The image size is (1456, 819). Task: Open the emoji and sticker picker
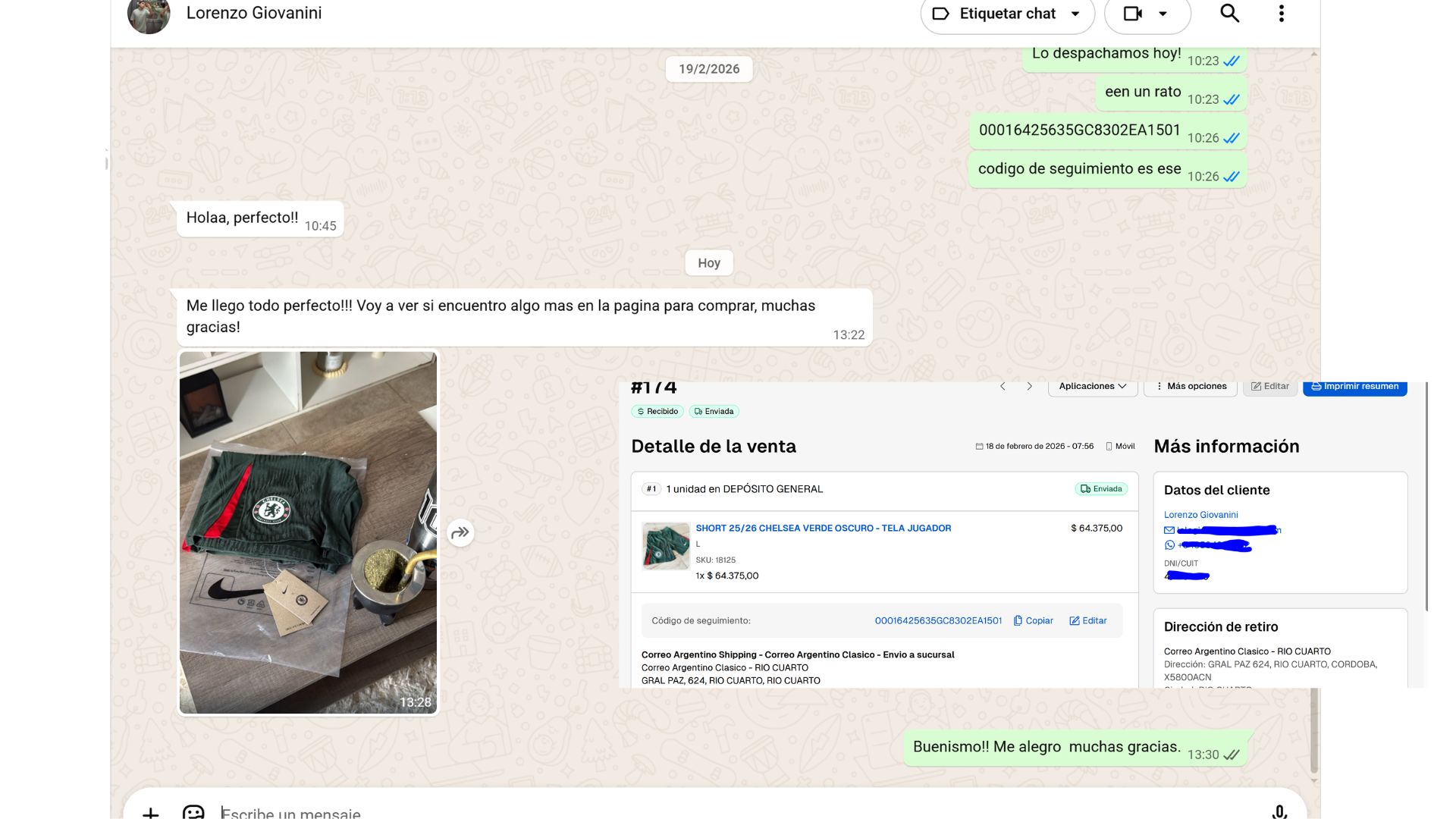click(193, 812)
